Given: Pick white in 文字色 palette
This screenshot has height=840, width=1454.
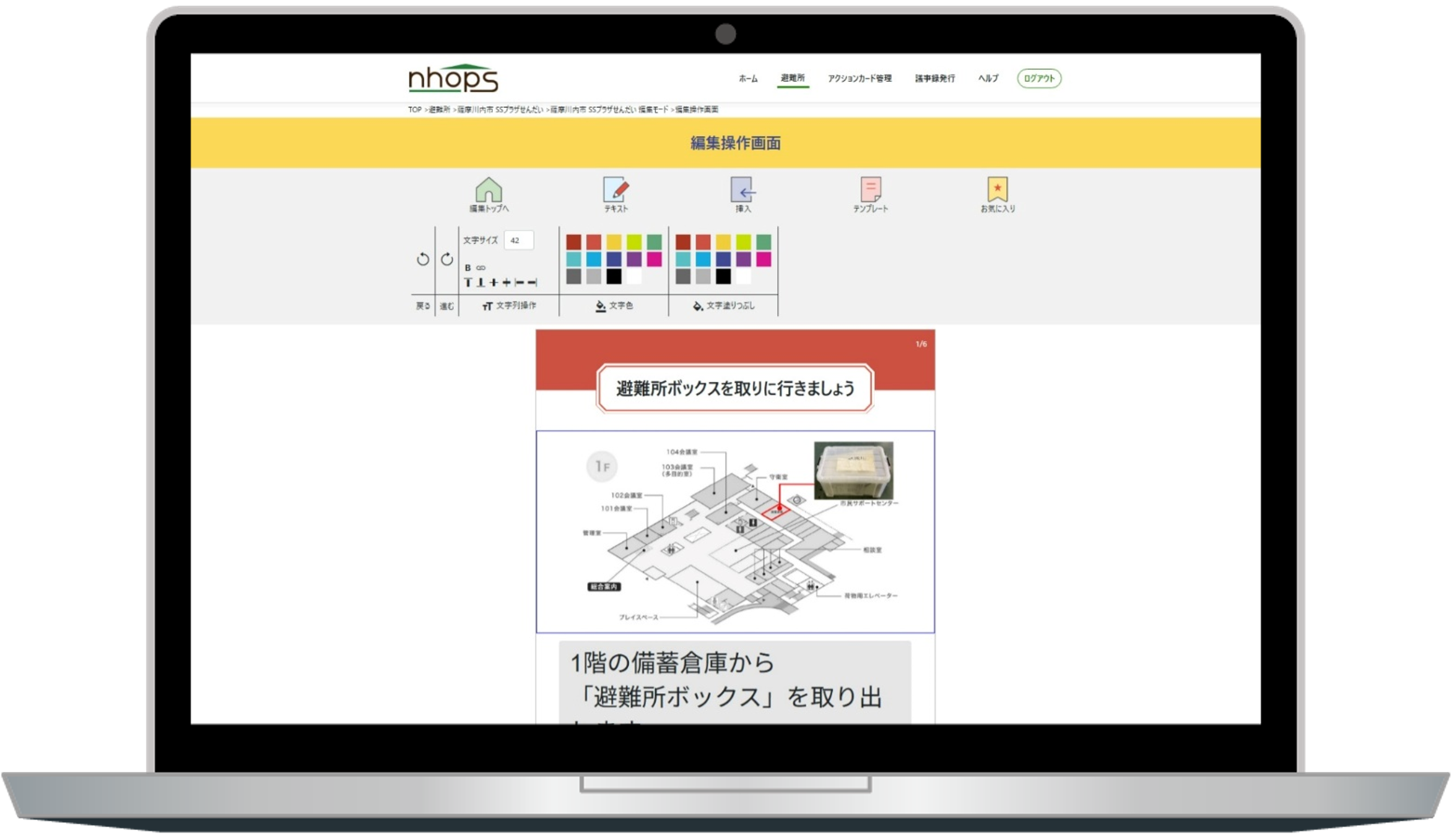Looking at the screenshot, I should (633, 277).
